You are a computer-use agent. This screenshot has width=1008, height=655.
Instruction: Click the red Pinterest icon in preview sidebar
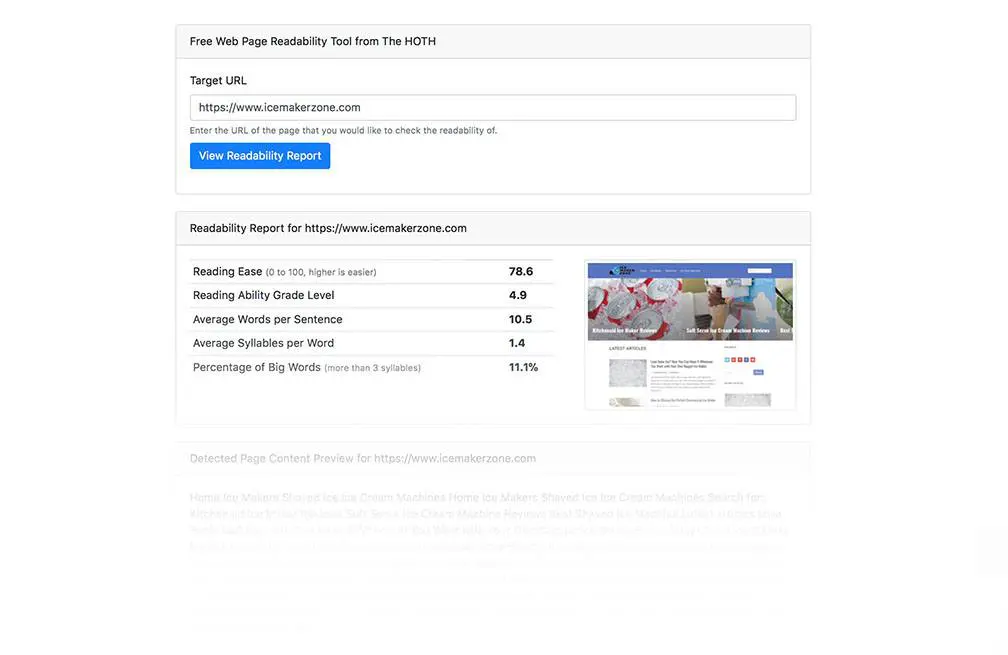click(753, 359)
